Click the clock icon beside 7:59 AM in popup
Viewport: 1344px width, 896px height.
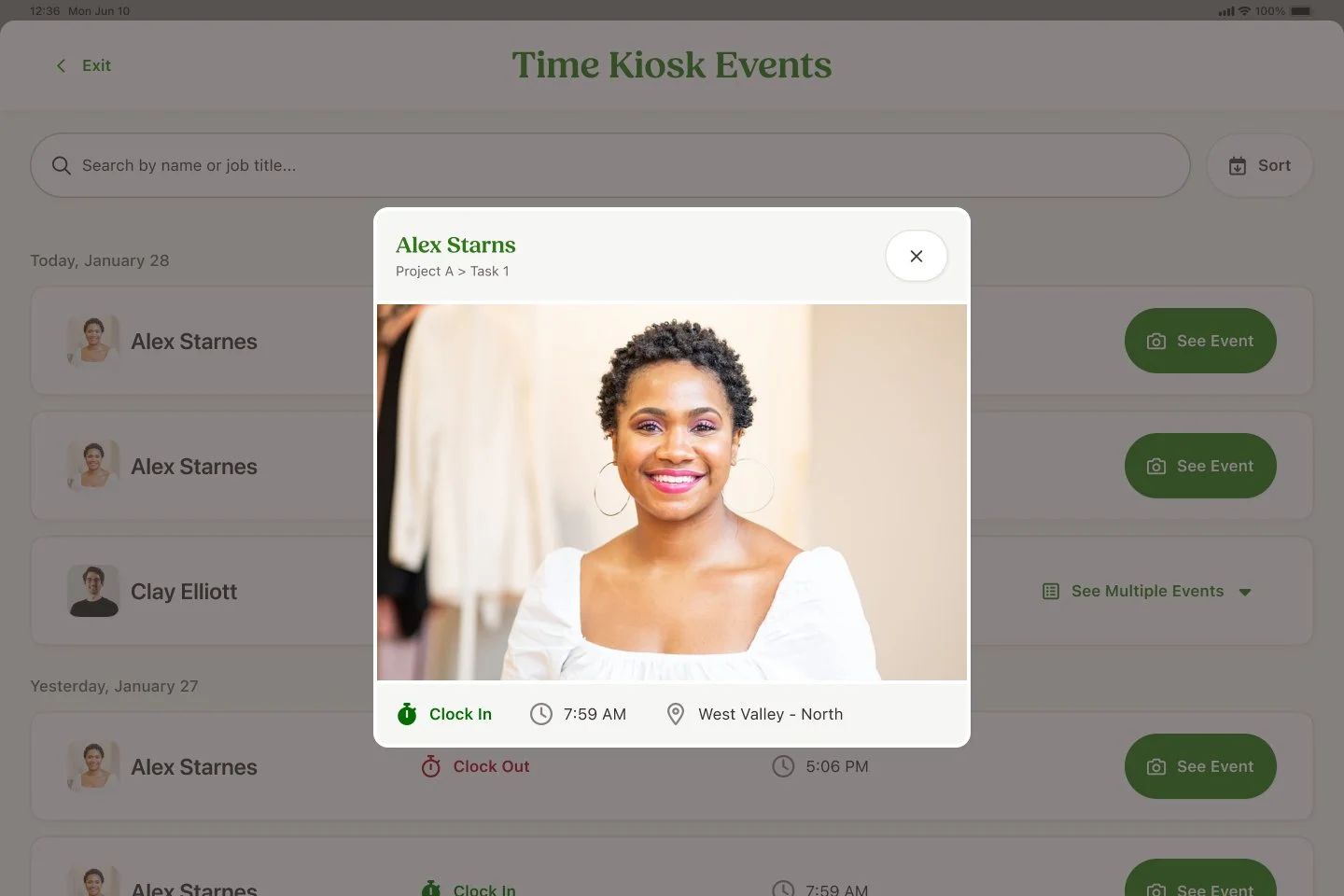541,714
